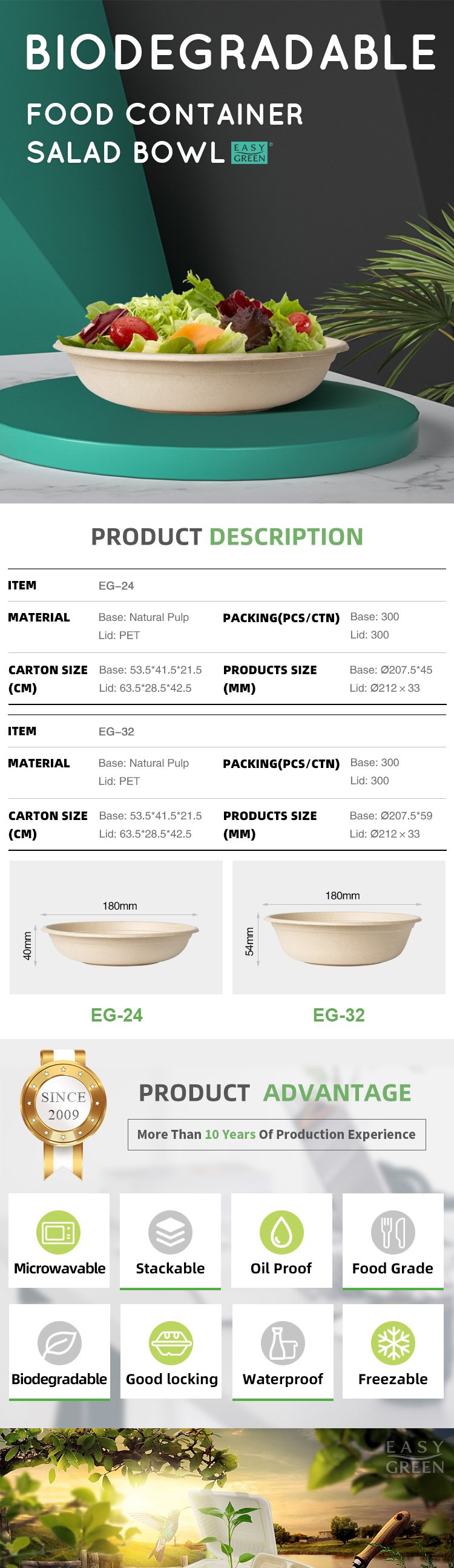The image size is (454, 1568).
Task: Click the Easy Green watermark on the bottom photo
Action: pos(415,1457)
